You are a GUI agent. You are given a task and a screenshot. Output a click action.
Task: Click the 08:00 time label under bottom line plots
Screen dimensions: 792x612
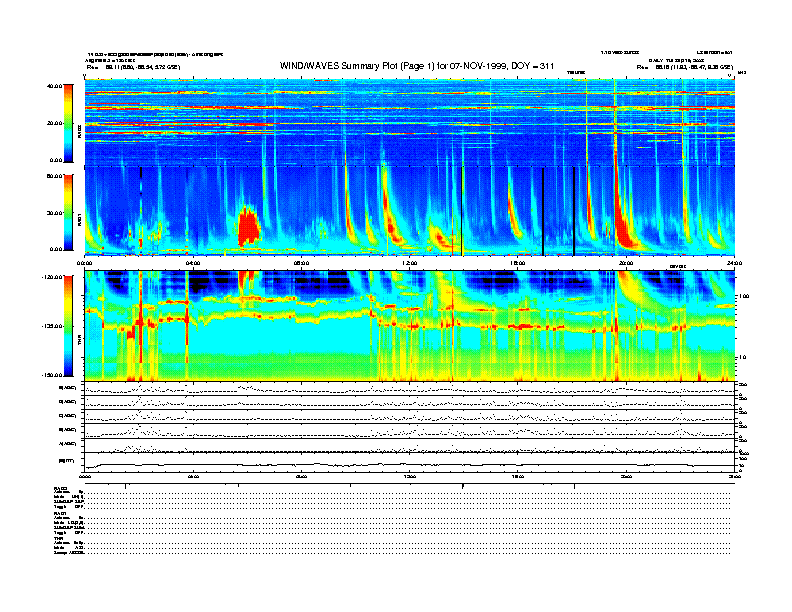click(302, 476)
